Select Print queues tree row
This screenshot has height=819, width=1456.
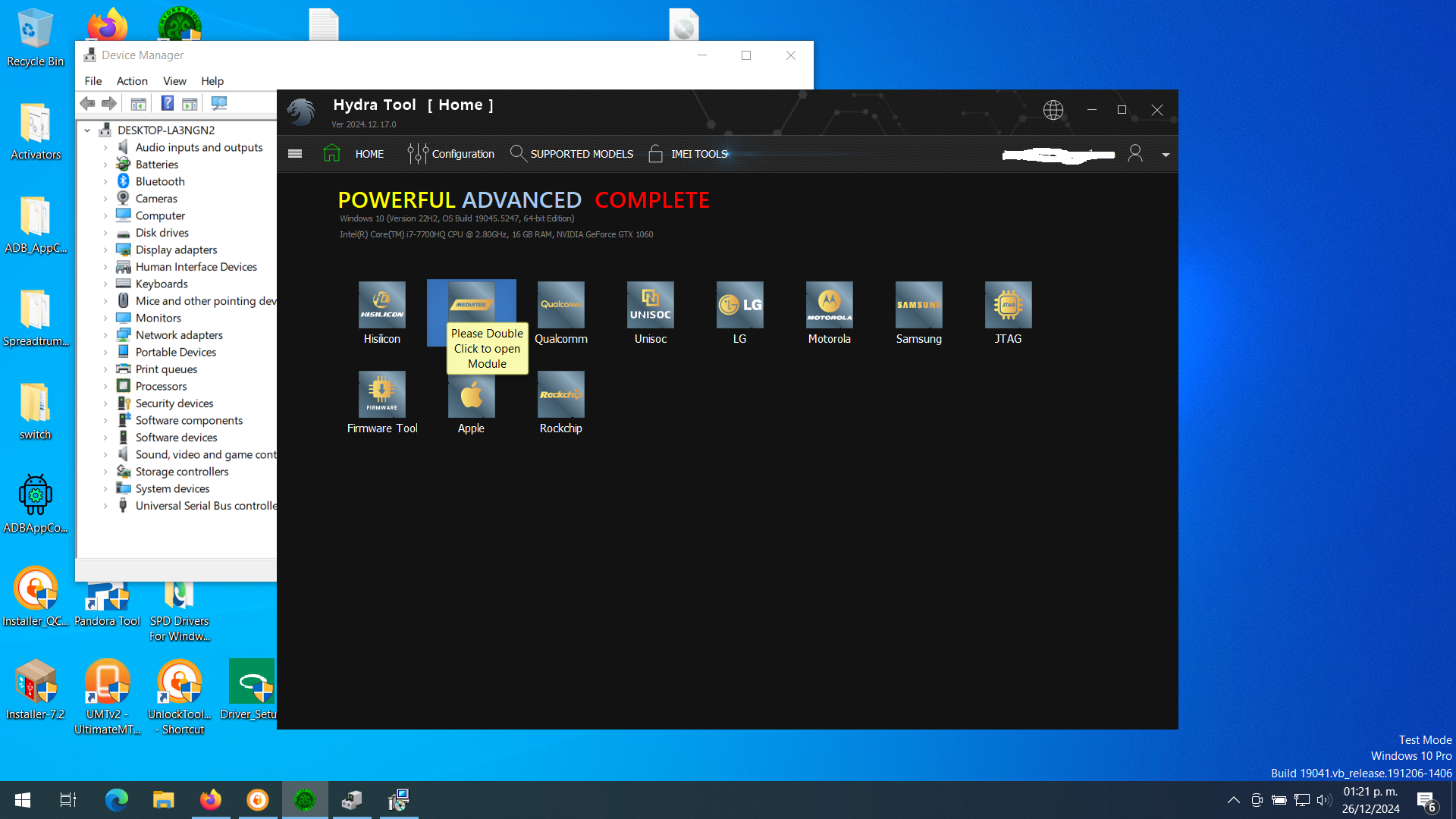point(166,369)
